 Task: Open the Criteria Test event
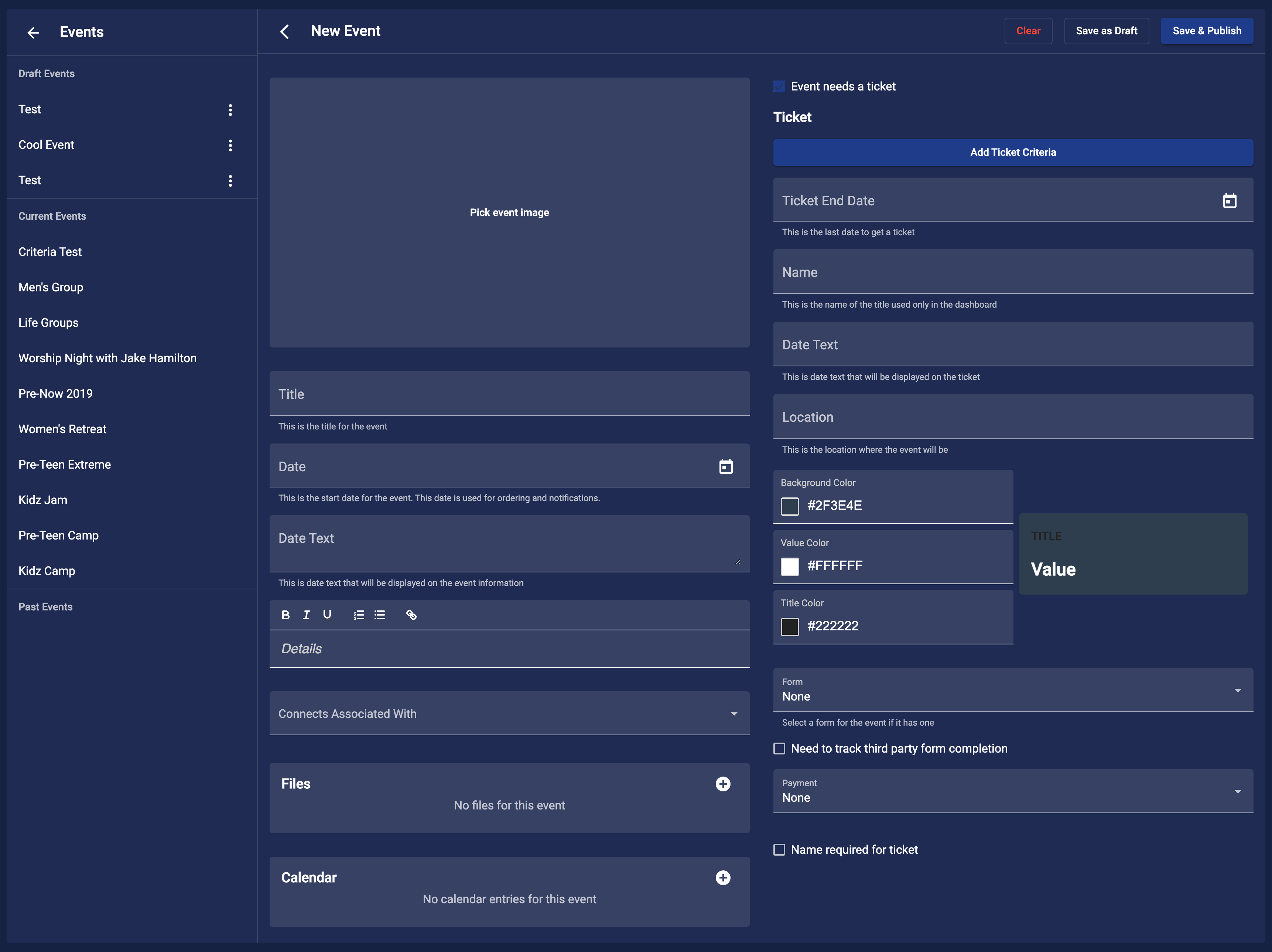pos(132,252)
